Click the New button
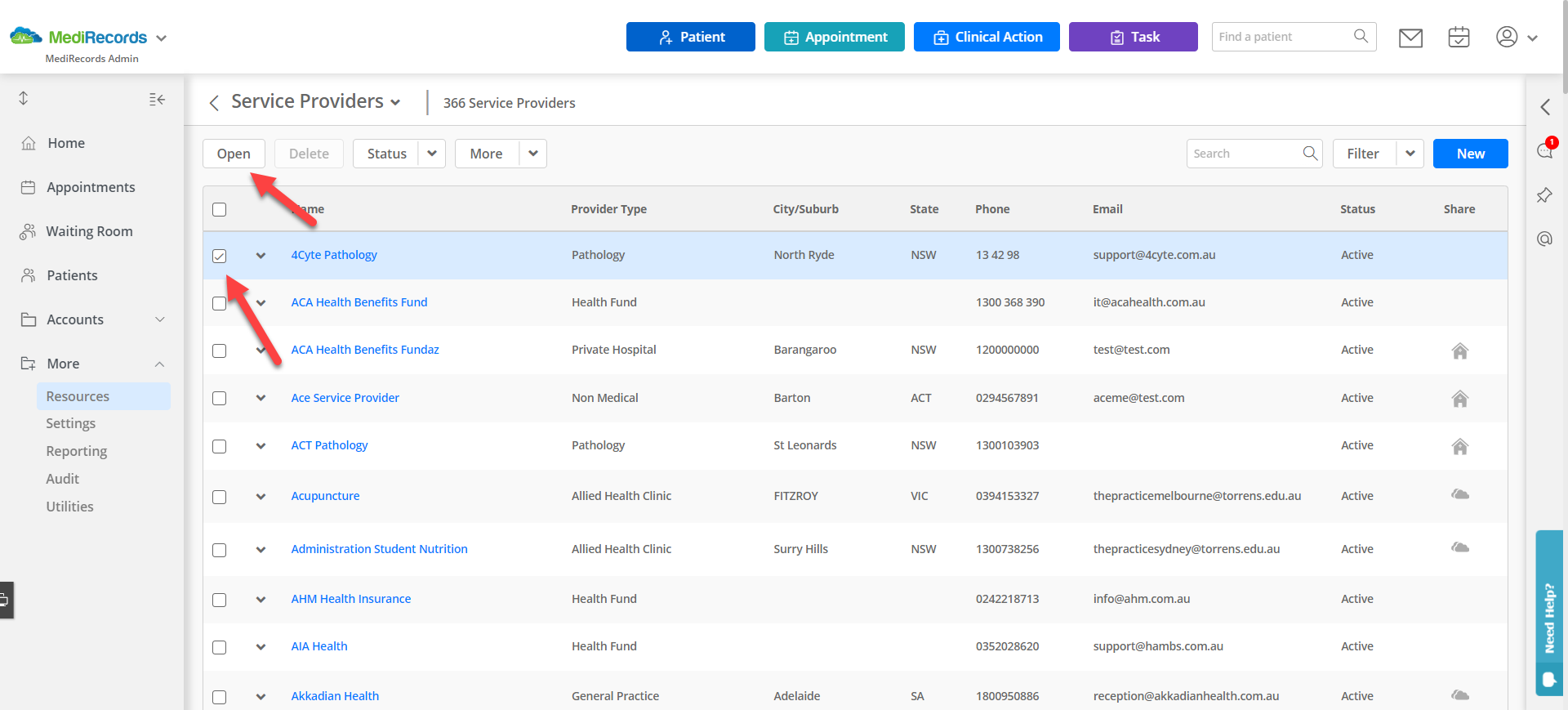The height and width of the screenshot is (710, 1568). tap(1470, 154)
